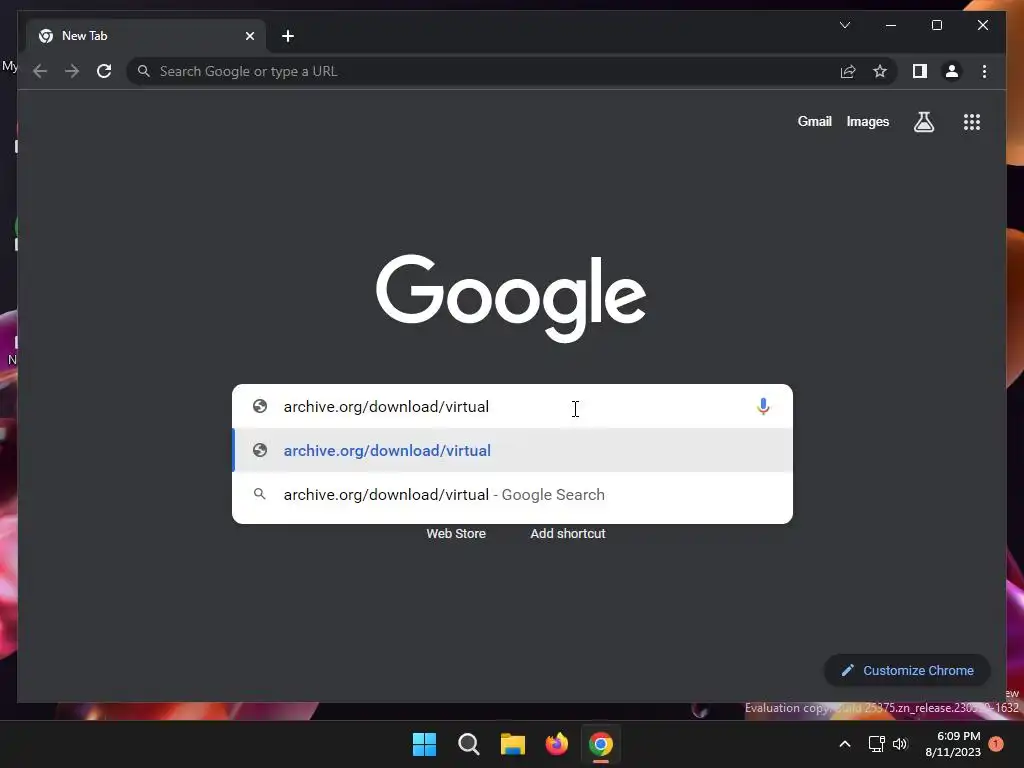
Task: Click the browser forward arrow
Action: (72, 71)
